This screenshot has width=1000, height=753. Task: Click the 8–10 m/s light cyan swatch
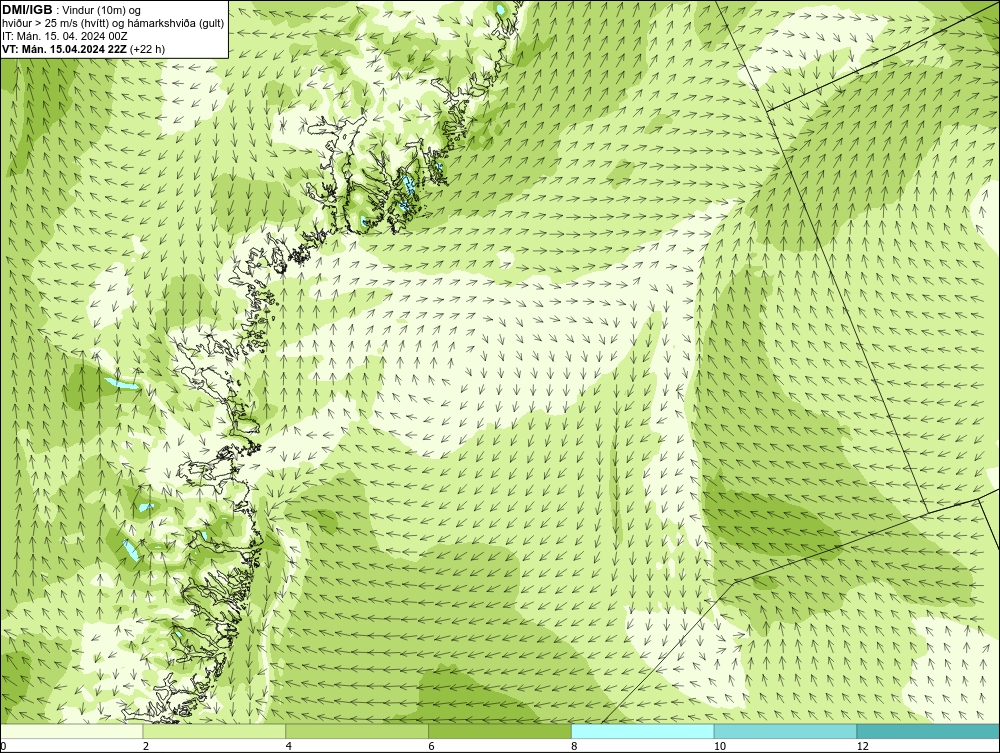643,731
